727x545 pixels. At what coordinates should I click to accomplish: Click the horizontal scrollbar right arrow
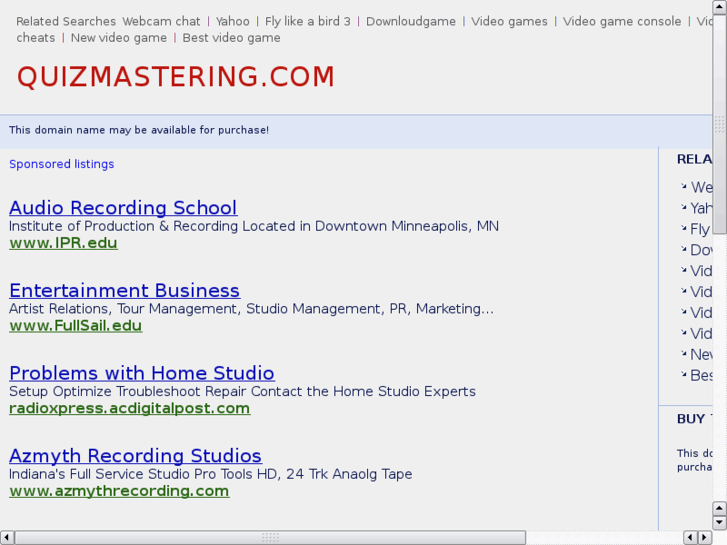[x=705, y=538]
